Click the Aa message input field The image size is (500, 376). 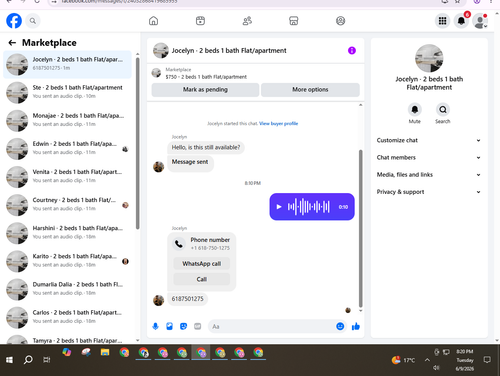coord(272,326)
